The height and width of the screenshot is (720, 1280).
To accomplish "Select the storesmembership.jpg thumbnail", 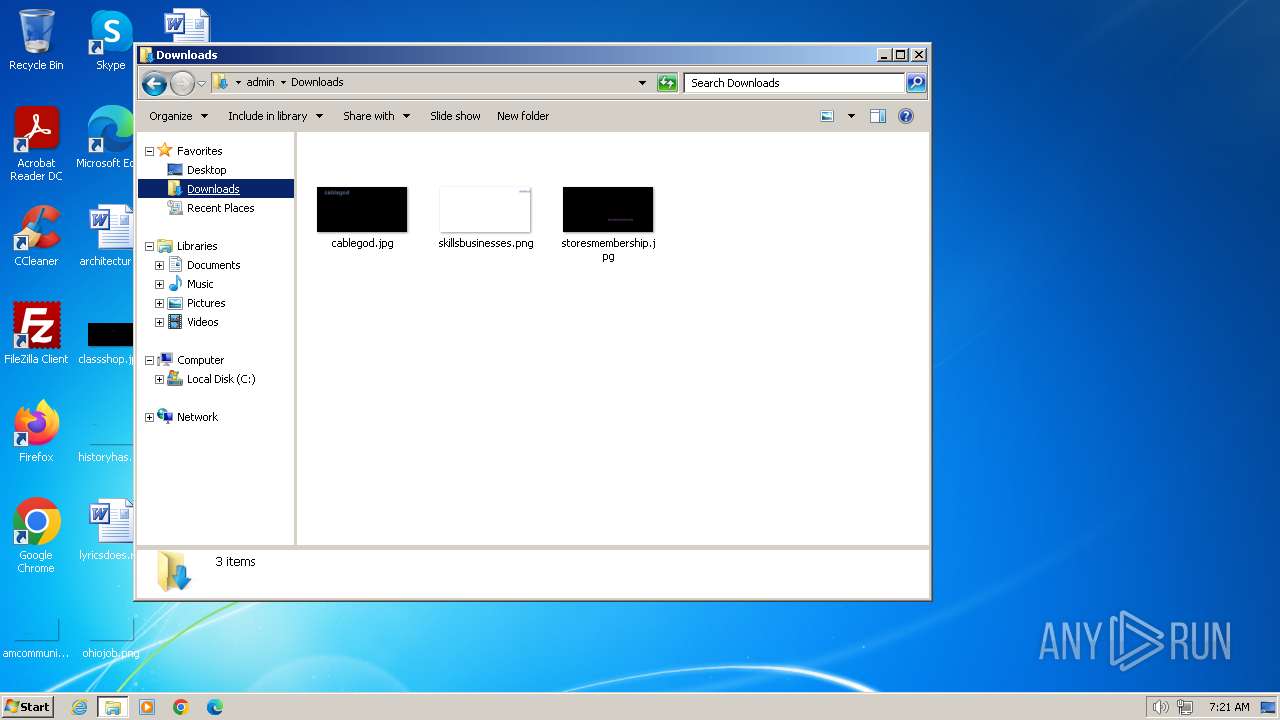I will point(608,209).
